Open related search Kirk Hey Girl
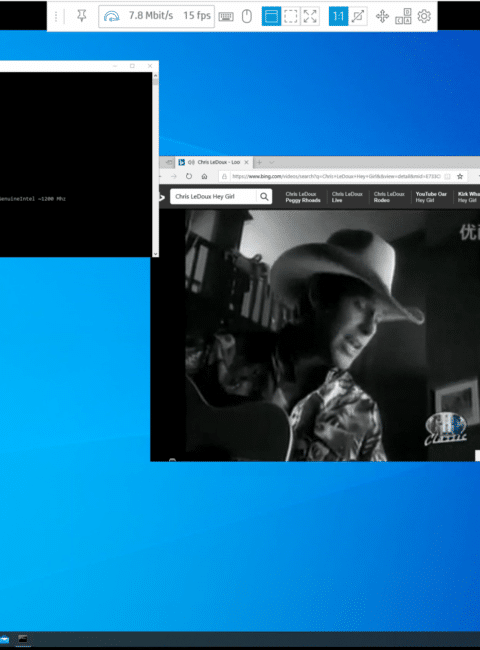The height and width of the screenshot is (650, 480). pos(468,197)
